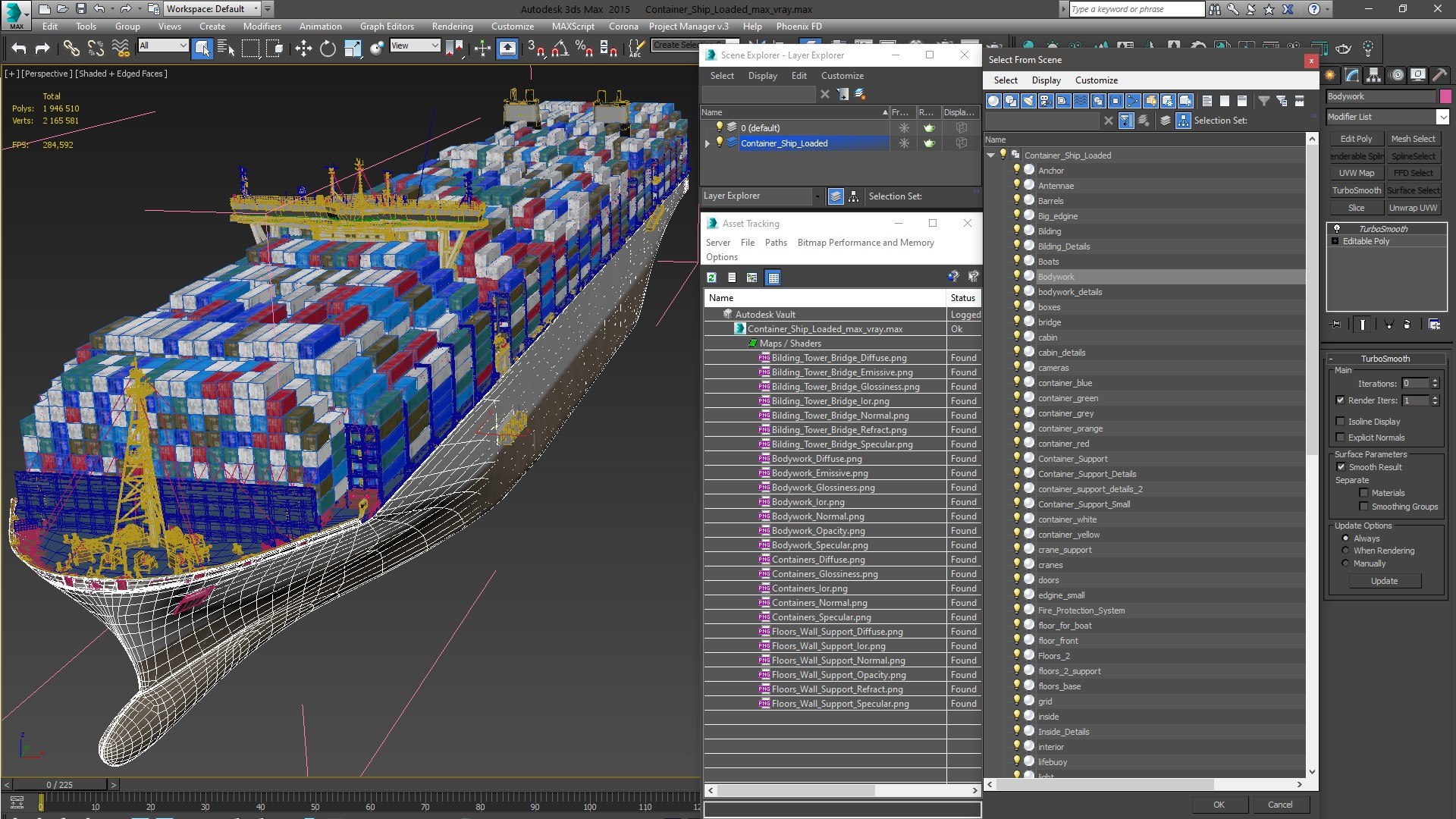Image resolution: width=1456 pixels, height=819 pixels.
Task: Click the Cancel button in Select From Scene
Action: pos(1280,805)
